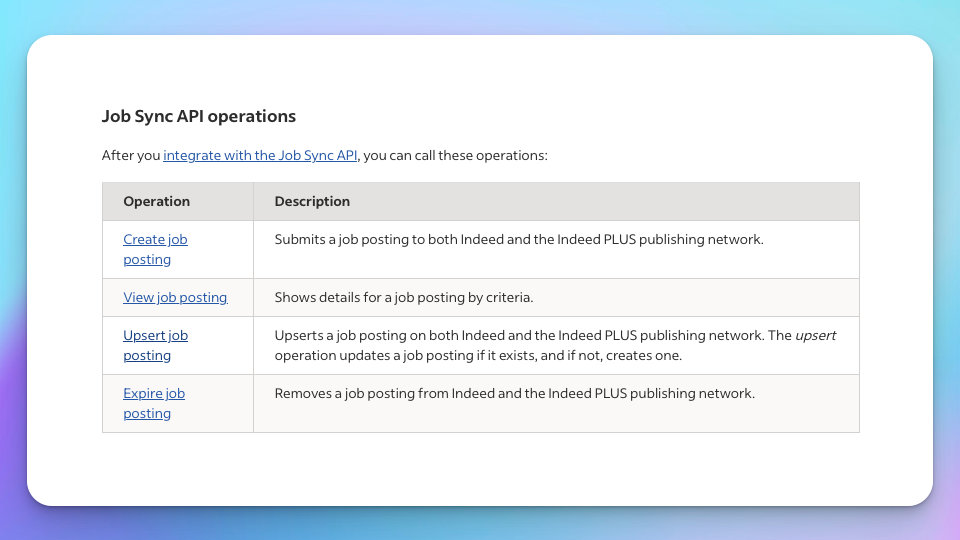Follow the 'View job posting' link
This screenshot has height=540, width=960.
[175, 298]
